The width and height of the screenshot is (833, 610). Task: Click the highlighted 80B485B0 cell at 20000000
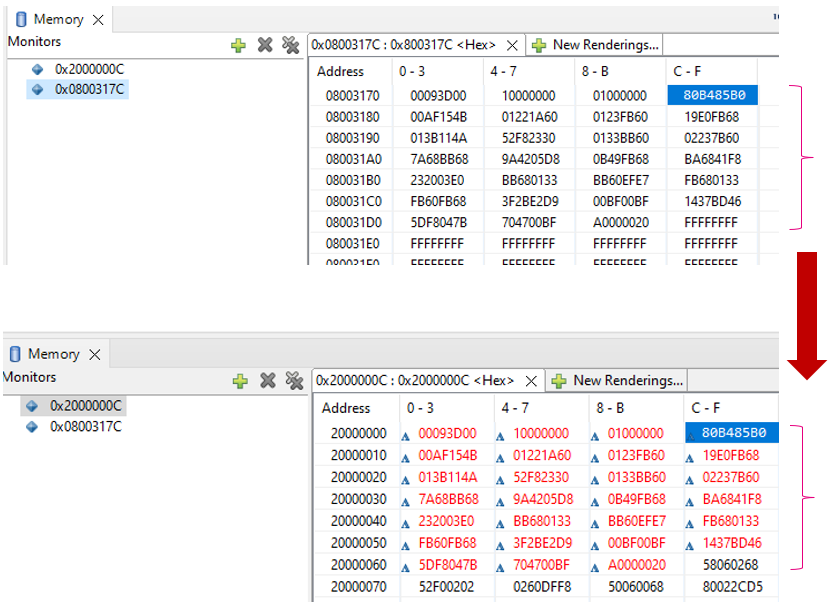[x=732, y=433]
